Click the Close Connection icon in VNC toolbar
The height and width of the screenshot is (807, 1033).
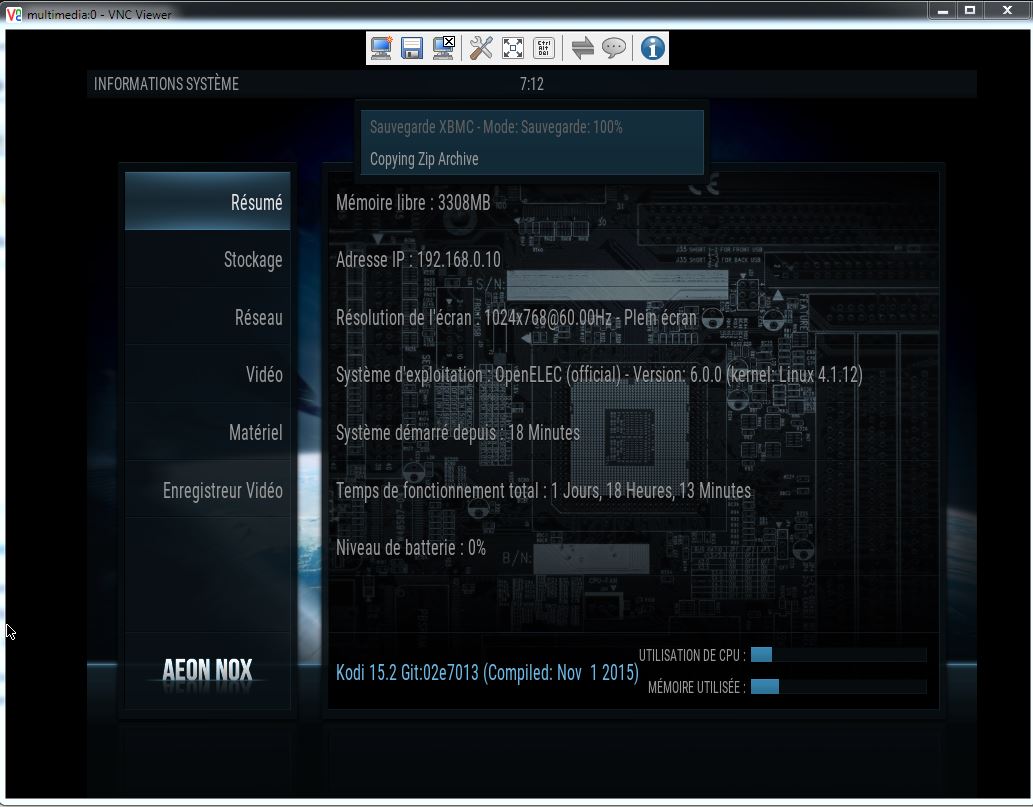click(443, 48)
